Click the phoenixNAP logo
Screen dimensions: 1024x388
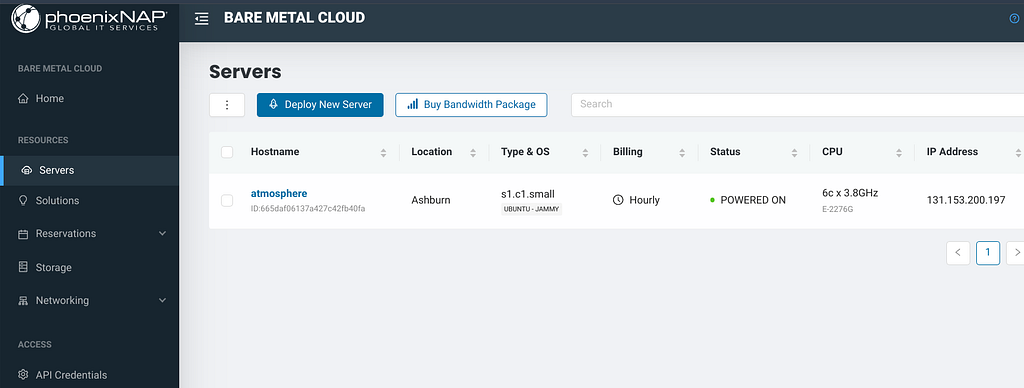[x=89, y=18]
